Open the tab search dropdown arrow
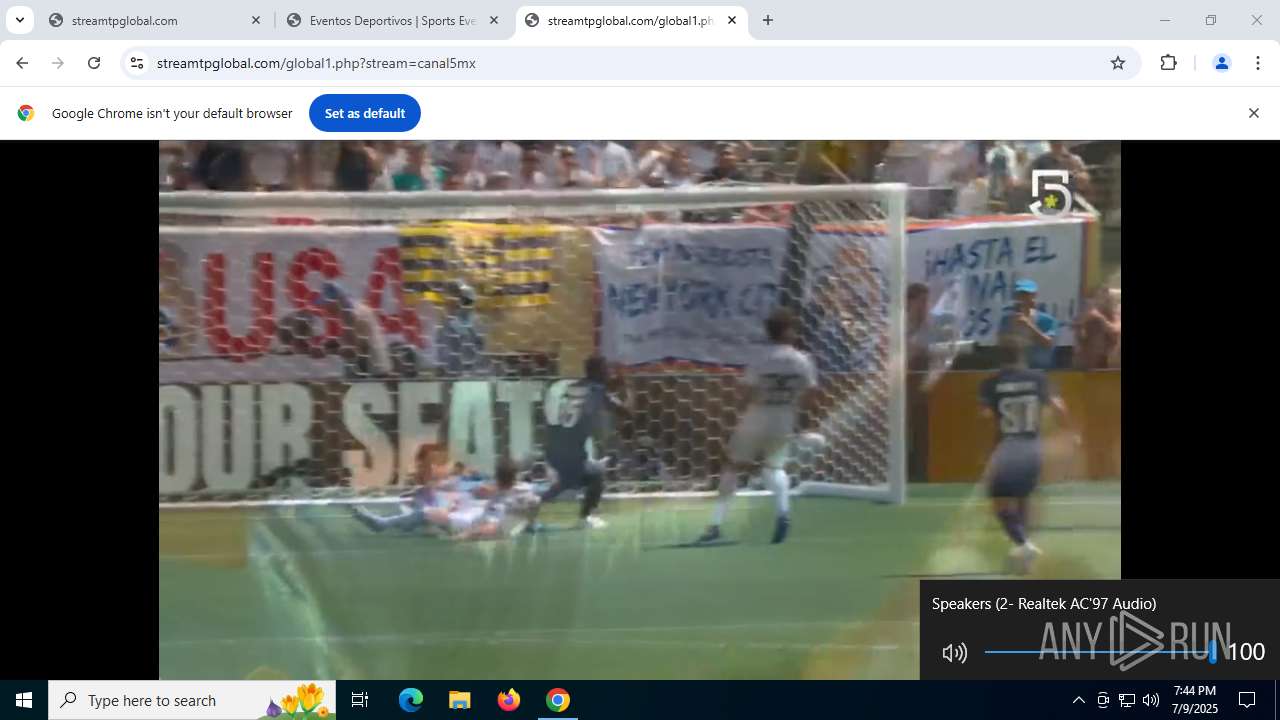The width and height of the screenshot is (1280, 720). pyautogui.click(x=19, y=20)
